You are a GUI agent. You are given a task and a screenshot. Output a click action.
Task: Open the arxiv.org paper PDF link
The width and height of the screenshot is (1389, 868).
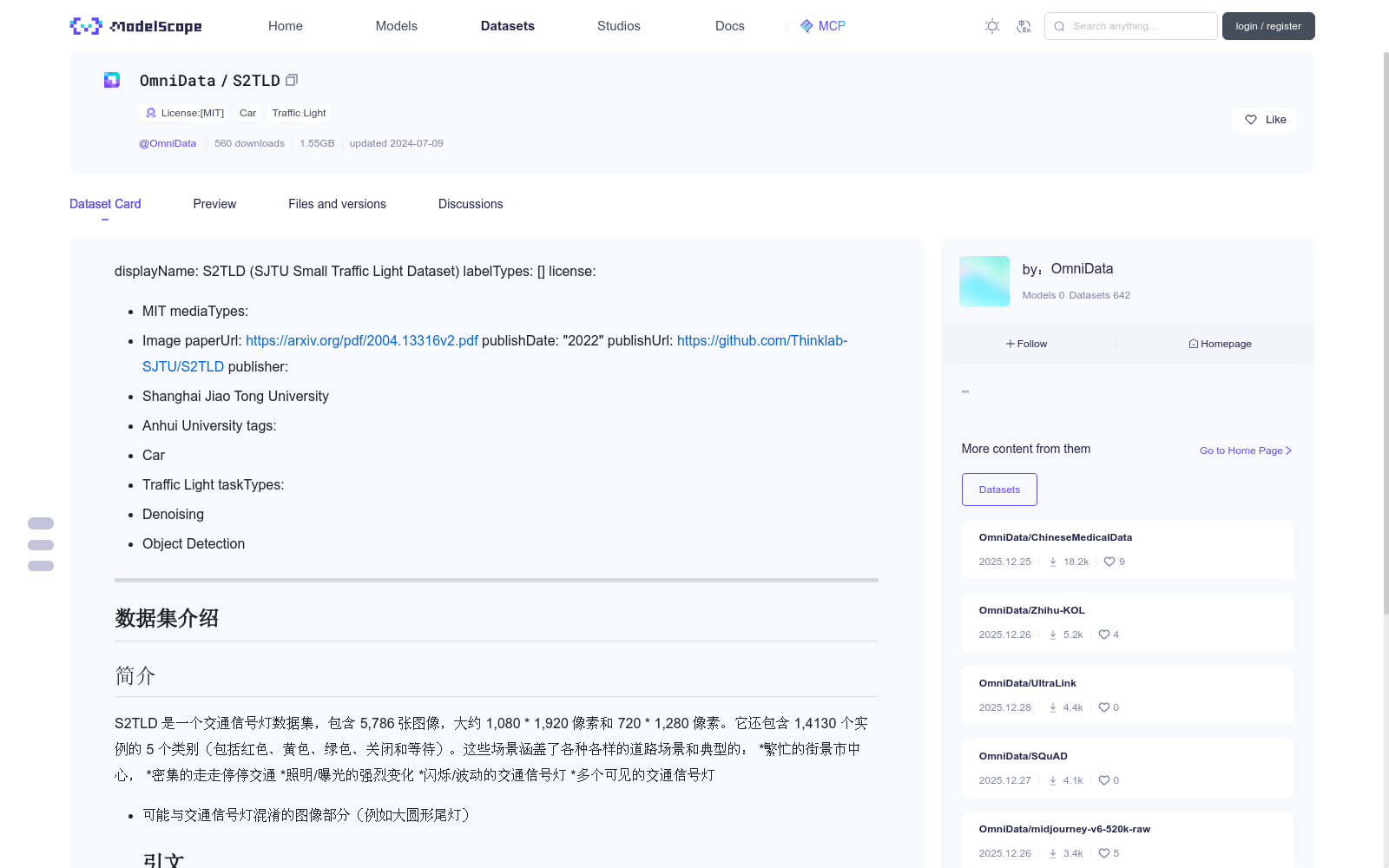(362, 340)
